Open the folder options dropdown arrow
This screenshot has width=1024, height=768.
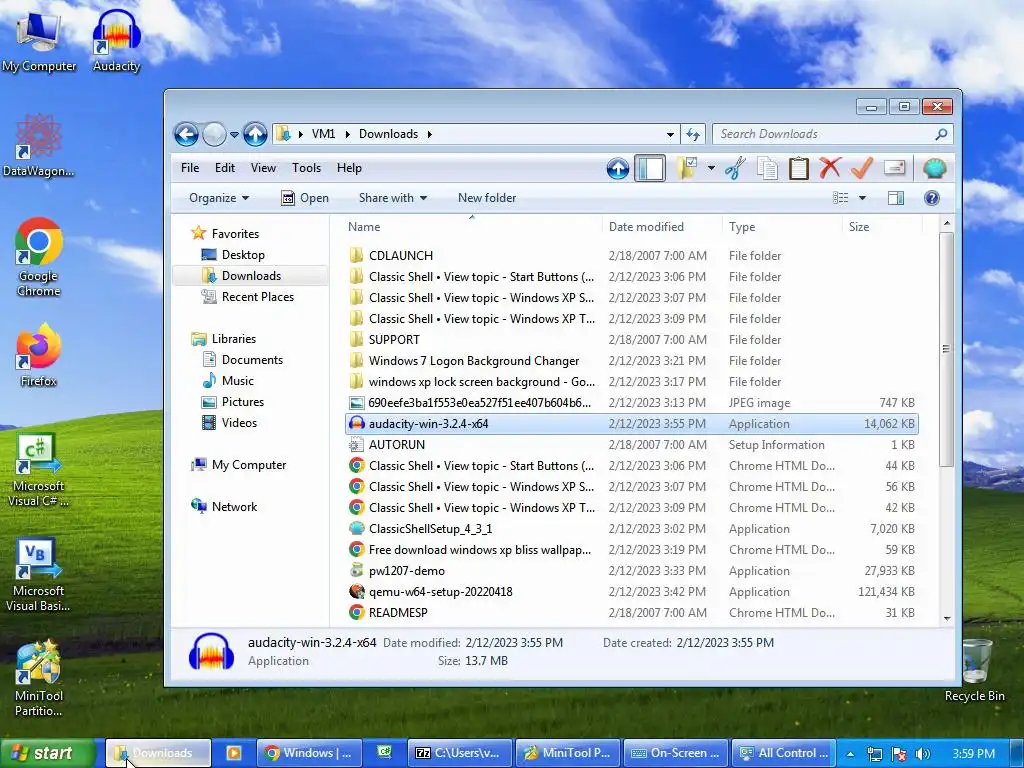[x=711, y=168]
